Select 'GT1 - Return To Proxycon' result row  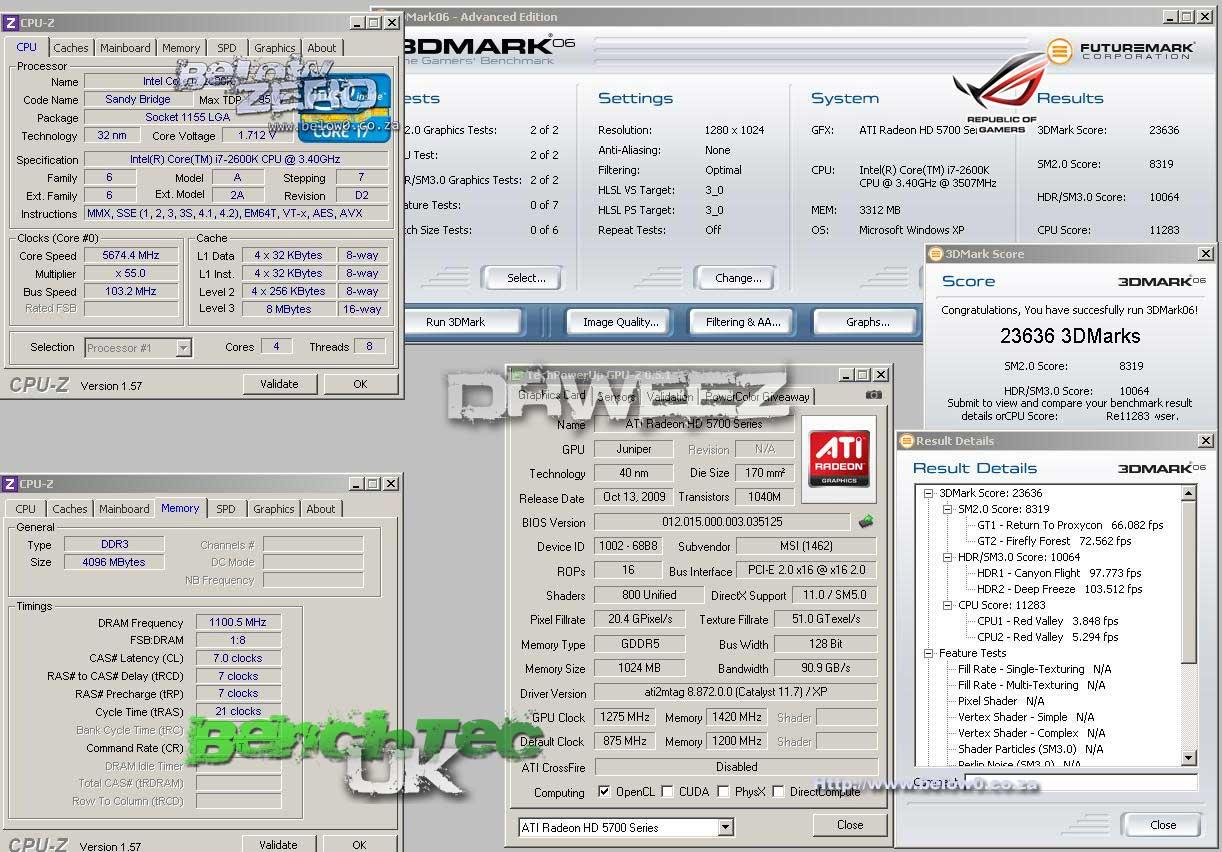click(1070, 525)
